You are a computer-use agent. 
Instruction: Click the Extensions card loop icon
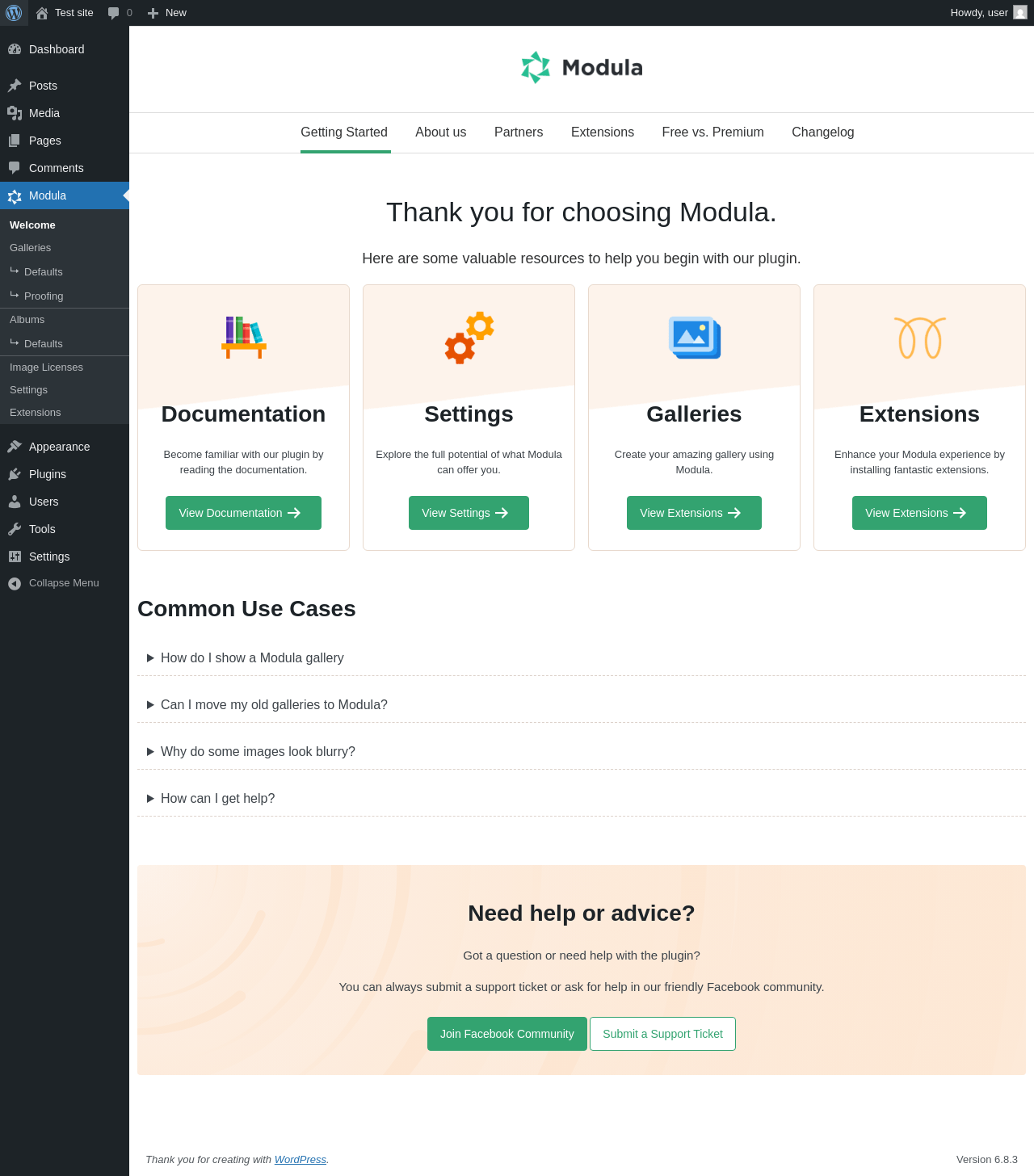coord(920,338)
